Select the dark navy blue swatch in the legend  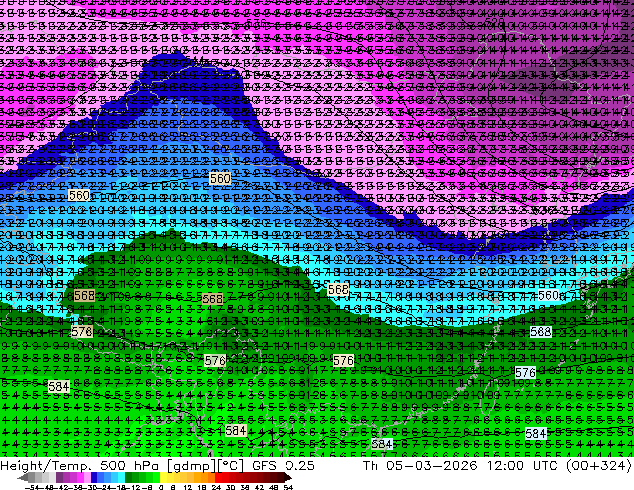94,477
